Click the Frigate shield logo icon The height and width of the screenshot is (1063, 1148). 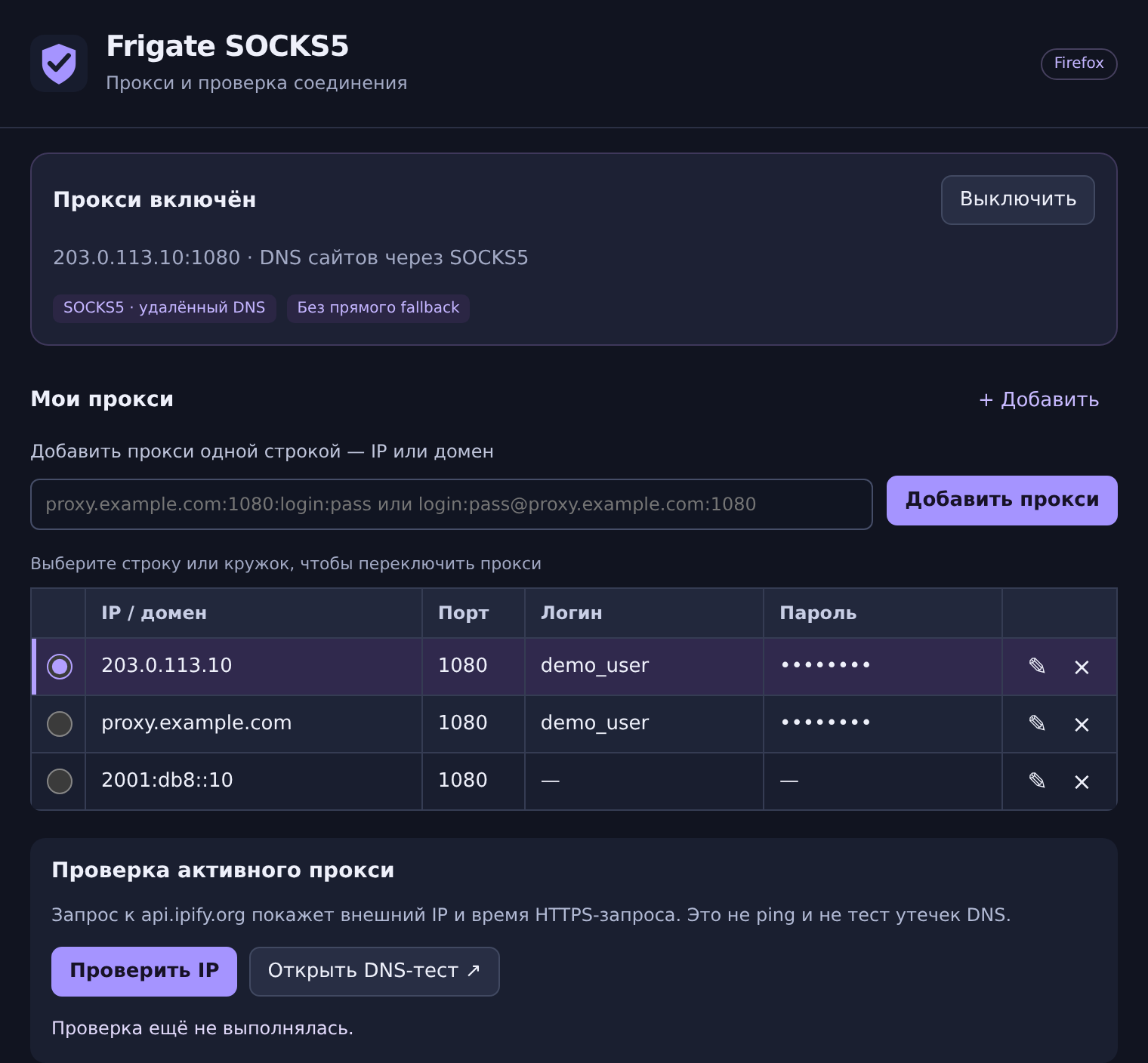59,63
